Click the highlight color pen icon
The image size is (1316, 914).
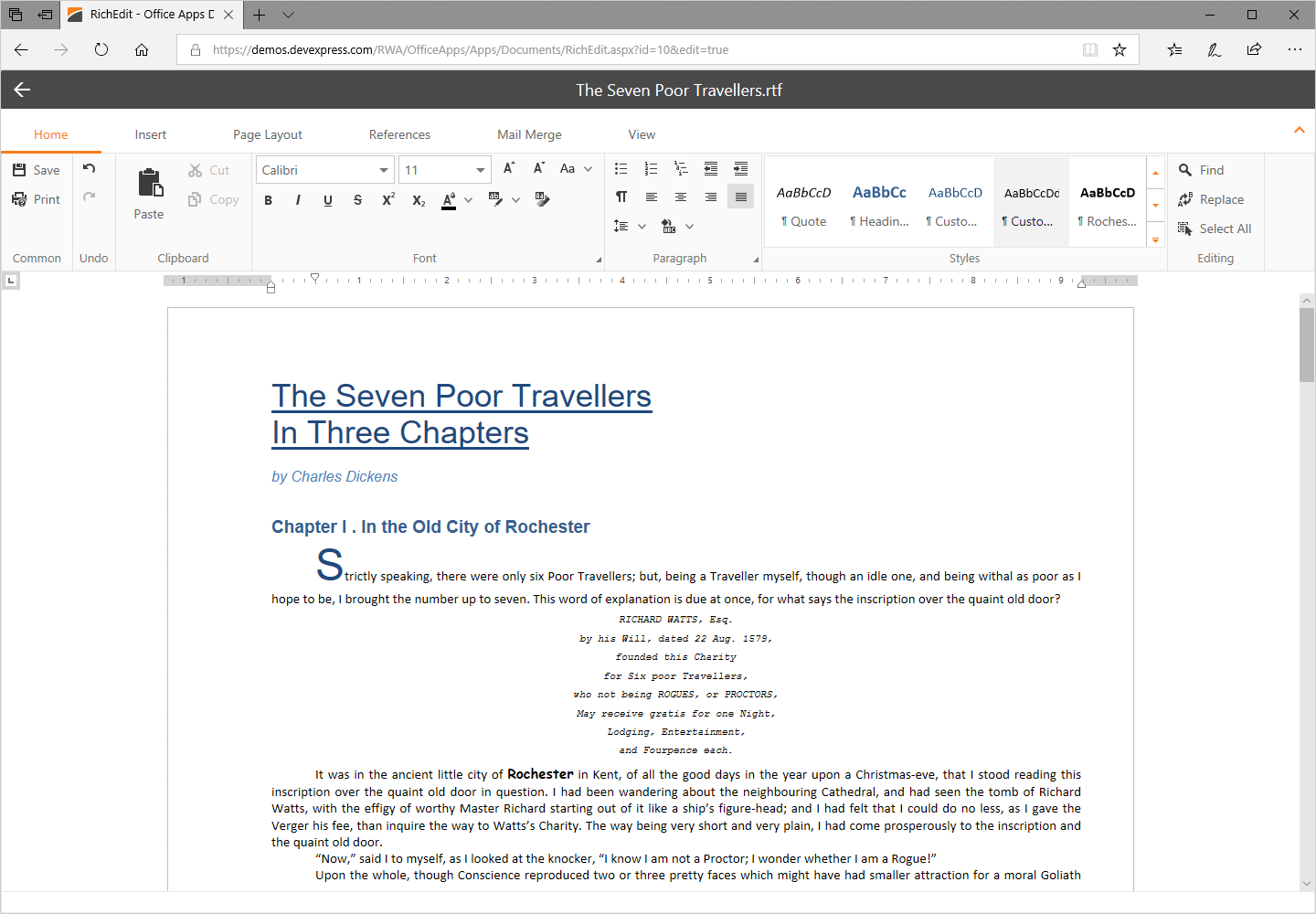[x=495, y=199]
